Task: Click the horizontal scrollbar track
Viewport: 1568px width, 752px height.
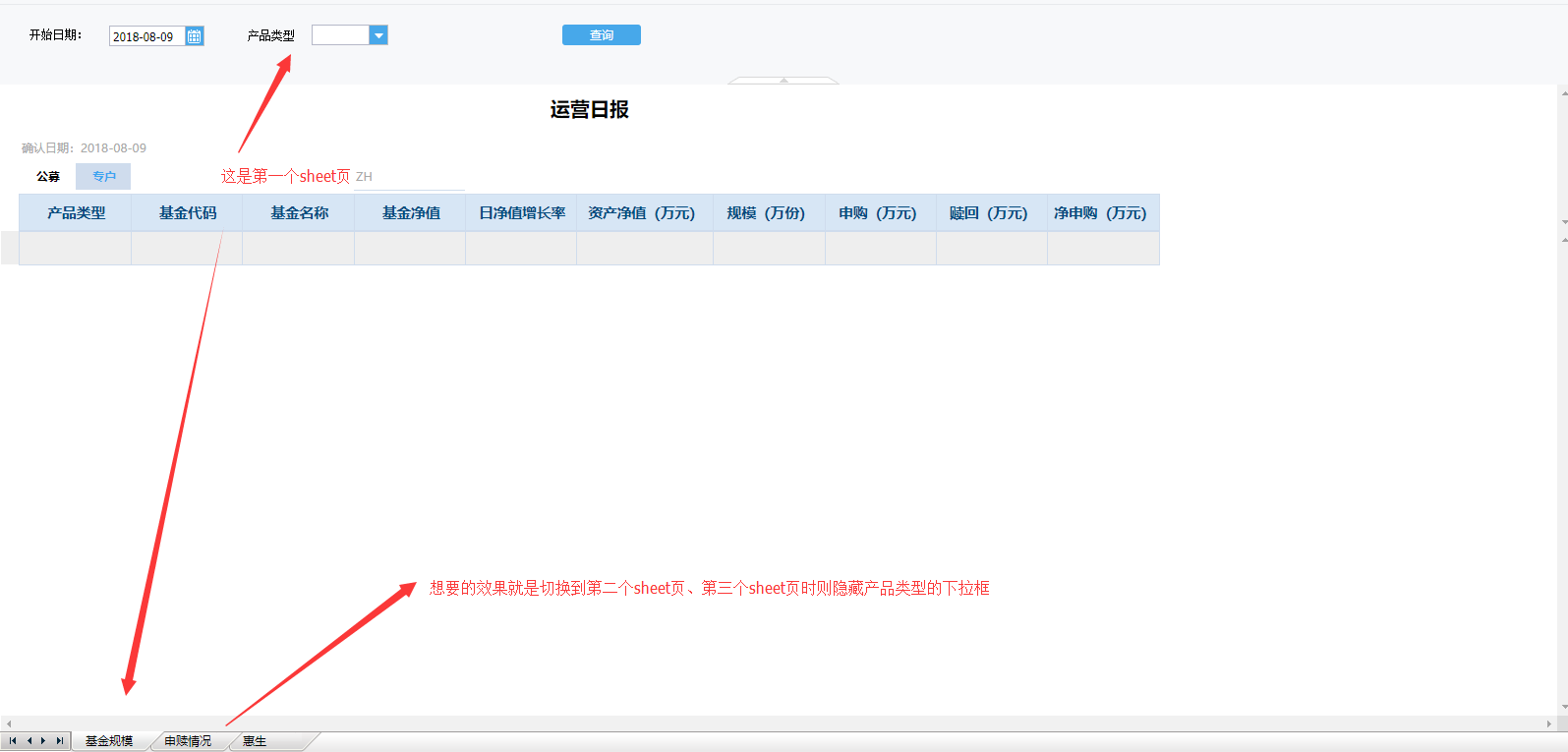Action: (777, 723)
